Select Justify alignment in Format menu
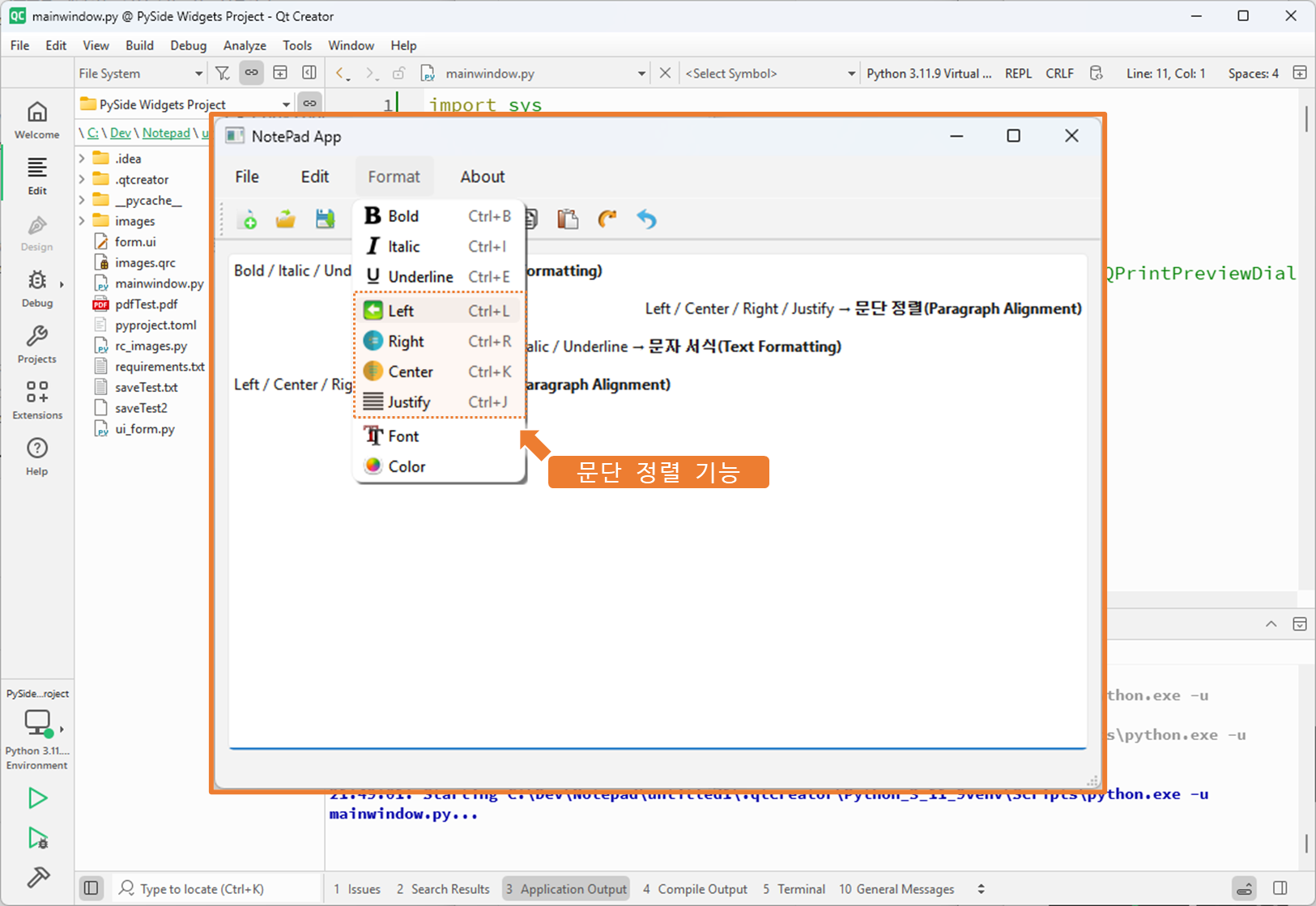Screen dimensions: 1316x906 (x=440, y=402)
